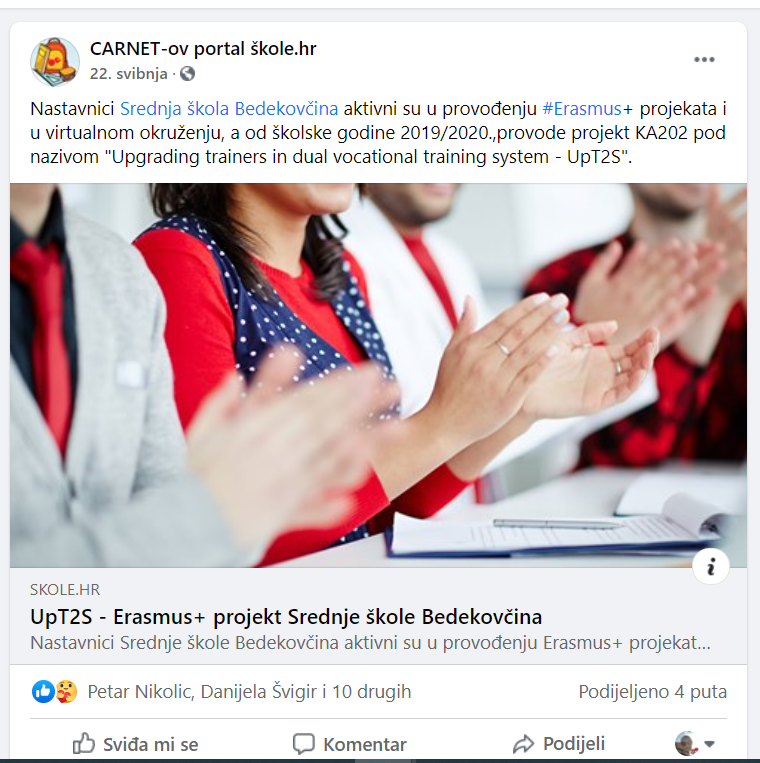Screen dimensions: 760x763
Task: Click the 22. svibnja post date
Action: pos(128,73)
